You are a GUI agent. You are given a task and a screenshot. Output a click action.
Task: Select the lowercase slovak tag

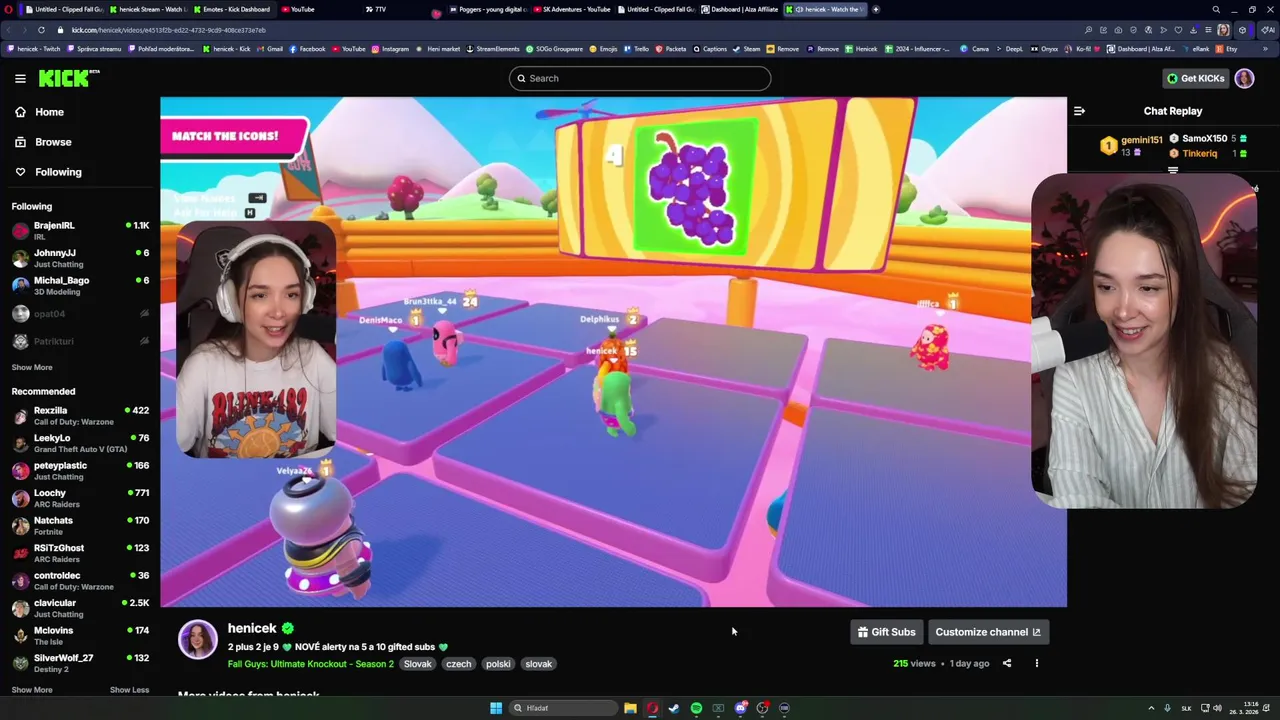[x=539, y=664]
